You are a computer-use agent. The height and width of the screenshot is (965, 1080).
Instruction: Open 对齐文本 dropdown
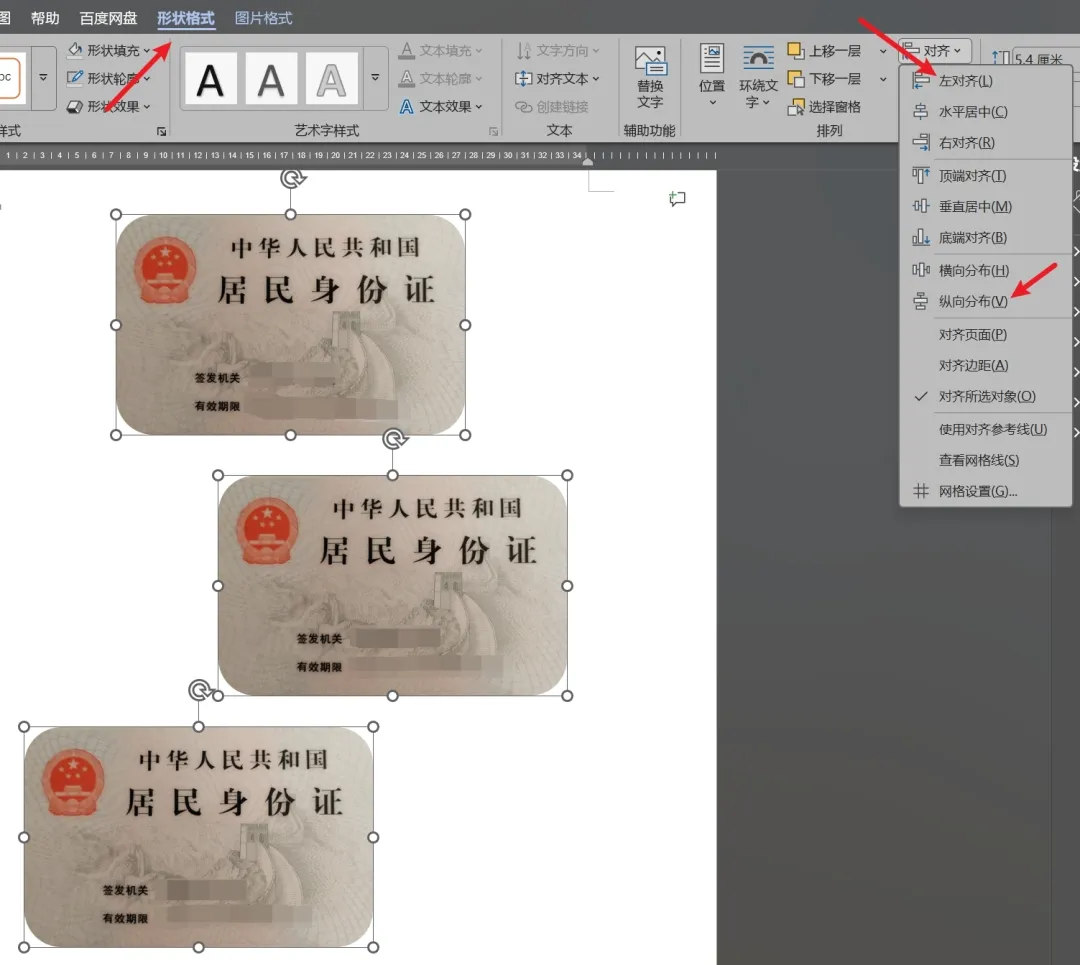[x=558, y=79]
